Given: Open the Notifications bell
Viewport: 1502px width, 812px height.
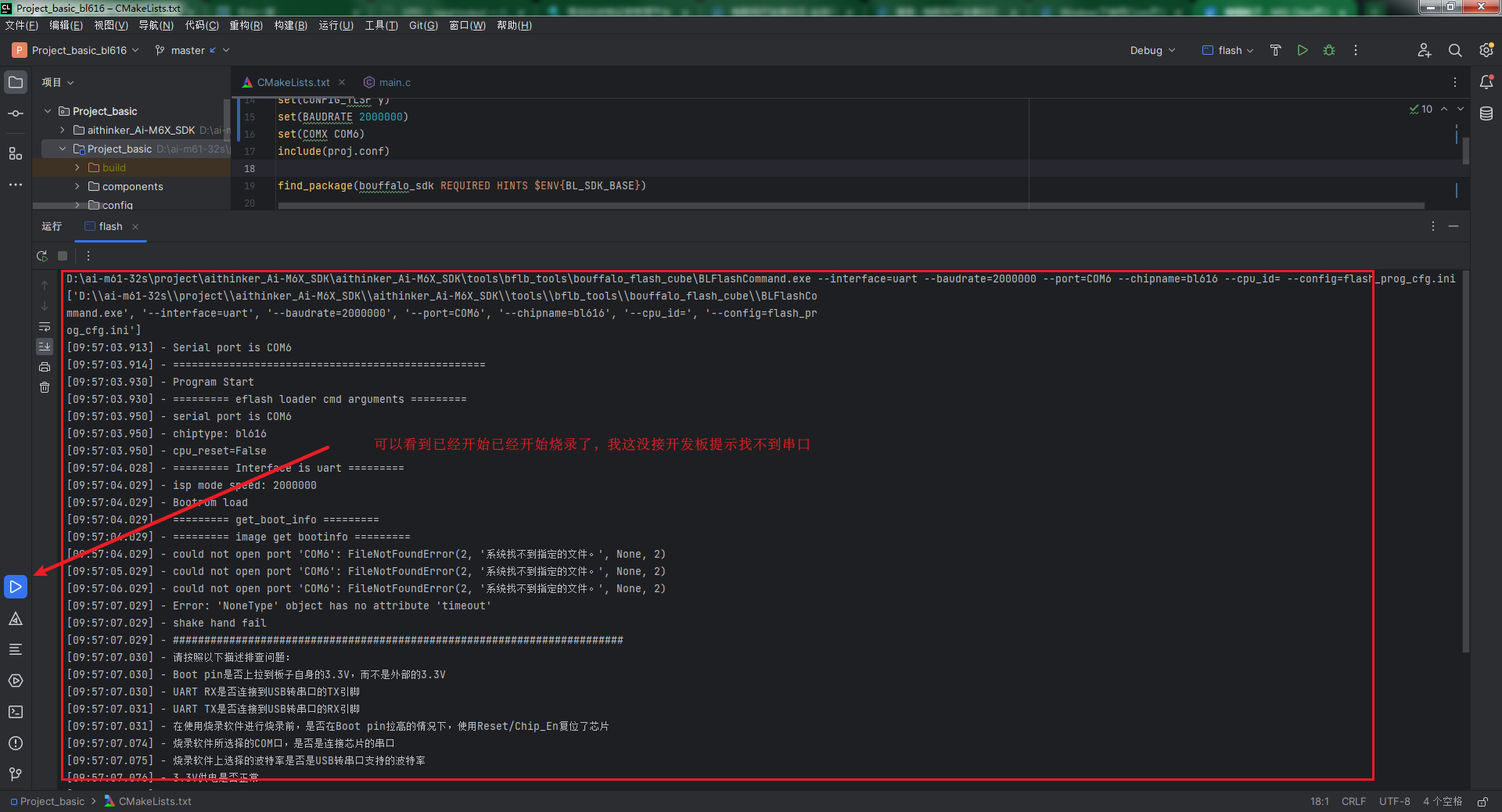Looking at the screenshot, I should (x=1486, y=82).
